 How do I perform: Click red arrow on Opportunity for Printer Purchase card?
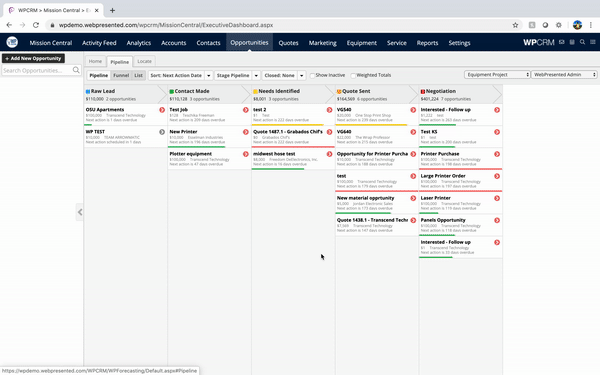click(413, 154)
